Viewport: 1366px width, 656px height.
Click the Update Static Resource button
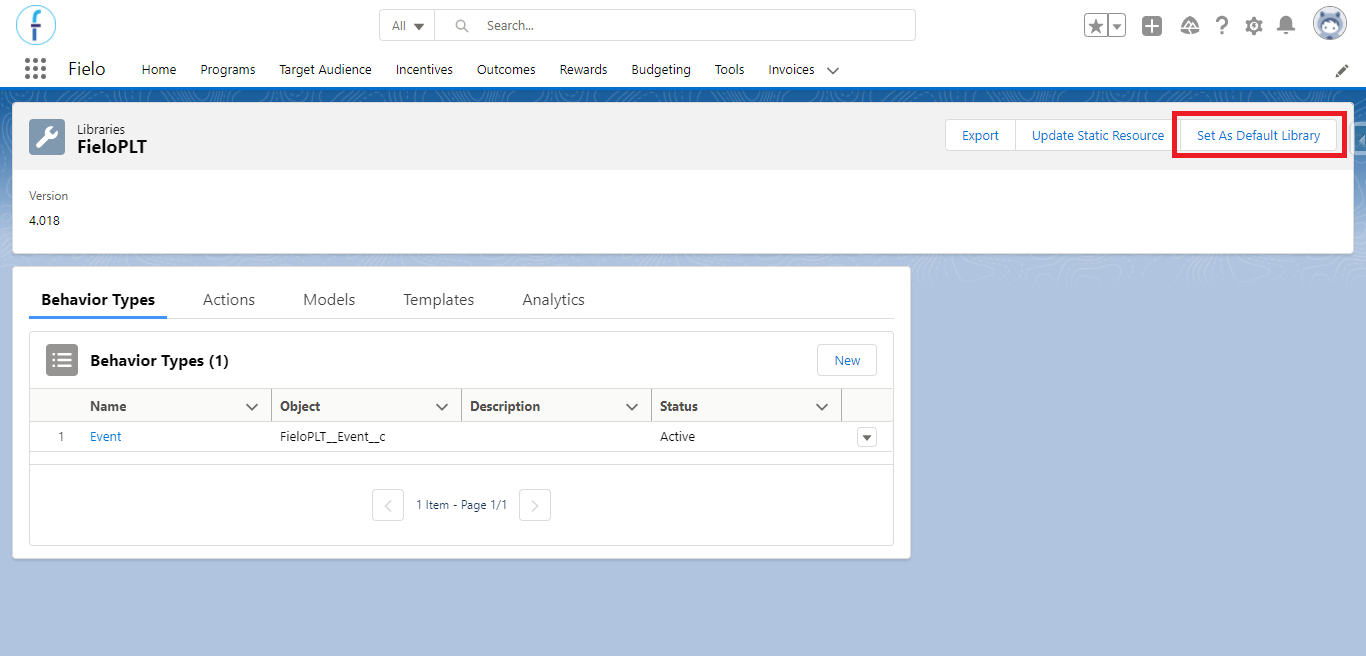[1098, 136]
